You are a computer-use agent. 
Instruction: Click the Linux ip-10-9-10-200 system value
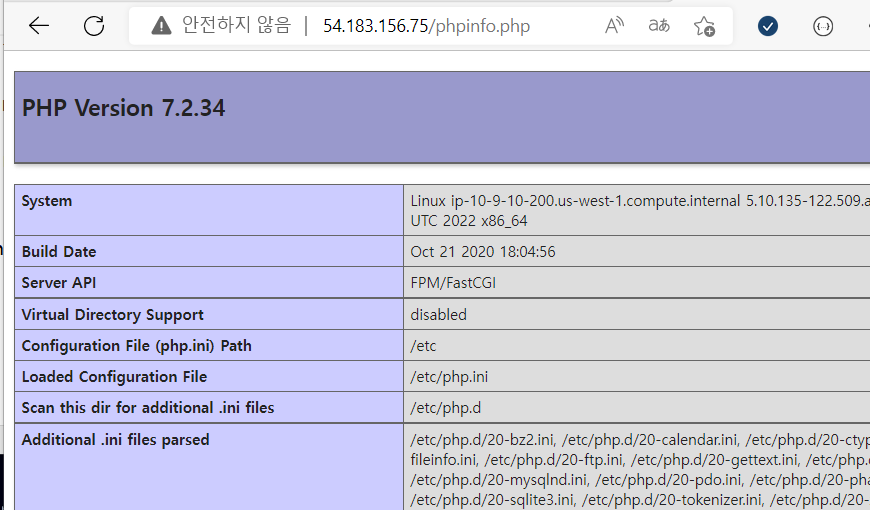pyautogui.click(x=640, y=210)
